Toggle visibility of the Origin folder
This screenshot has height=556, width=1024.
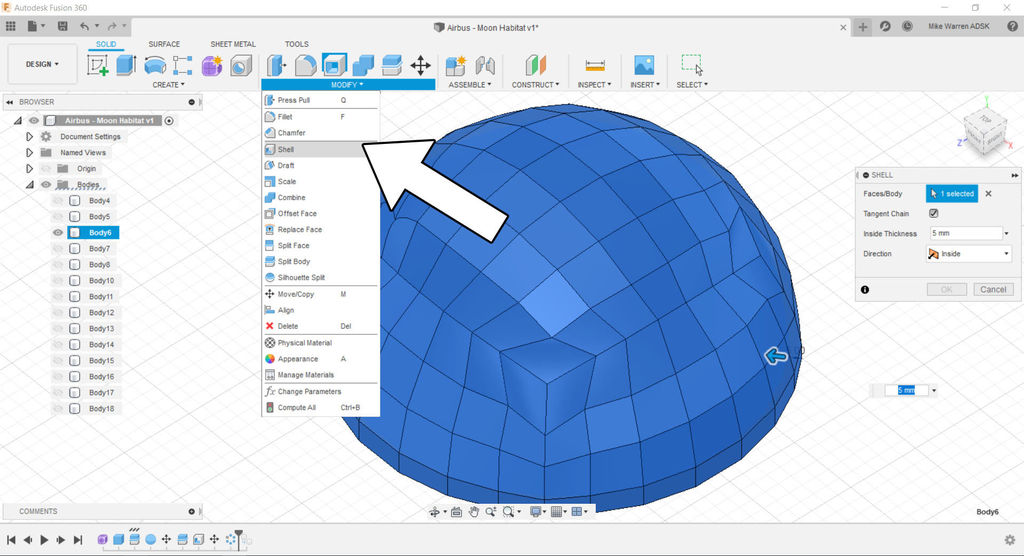coord(46,169)
